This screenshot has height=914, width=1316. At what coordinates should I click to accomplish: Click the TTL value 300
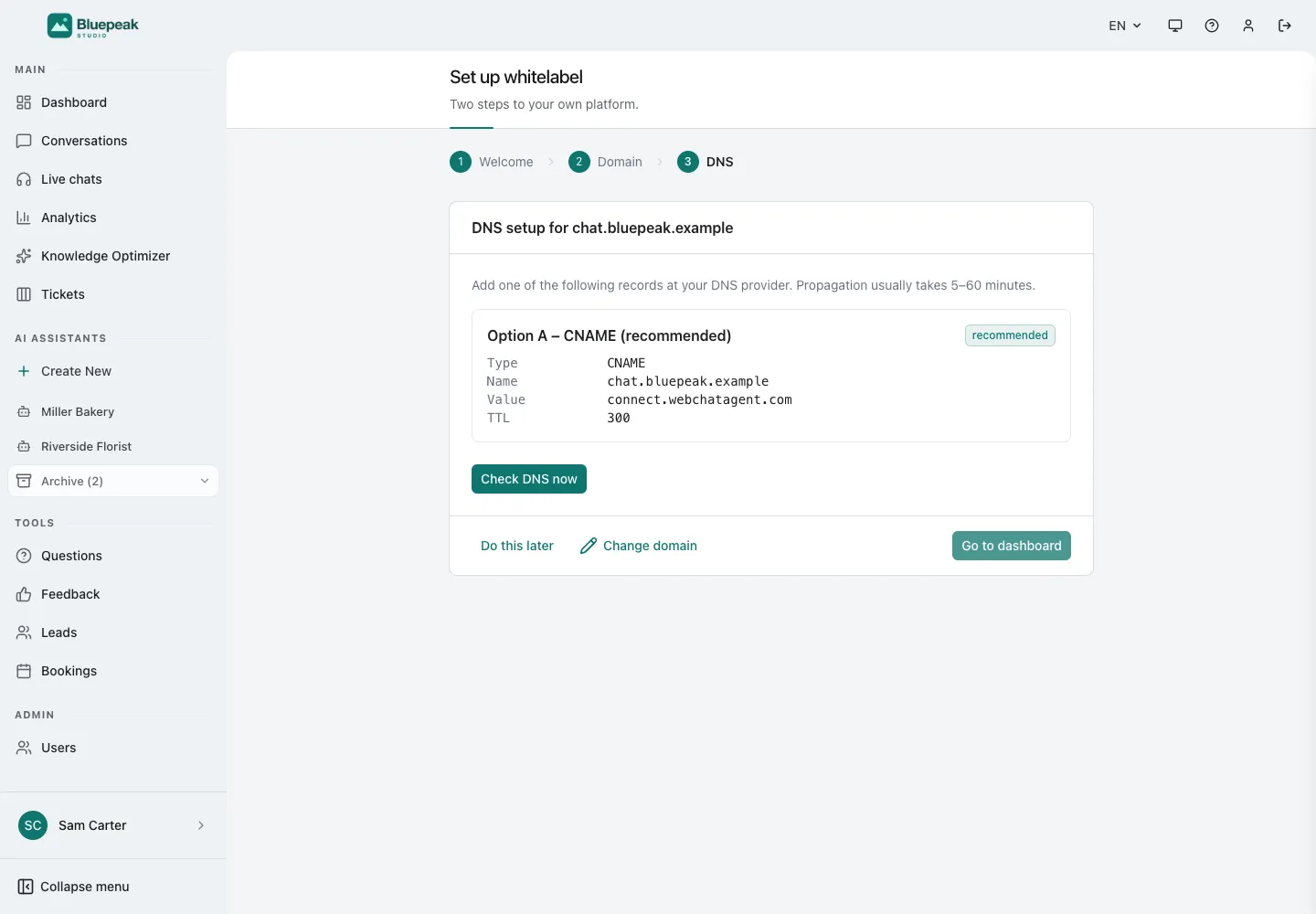(619, 418)
